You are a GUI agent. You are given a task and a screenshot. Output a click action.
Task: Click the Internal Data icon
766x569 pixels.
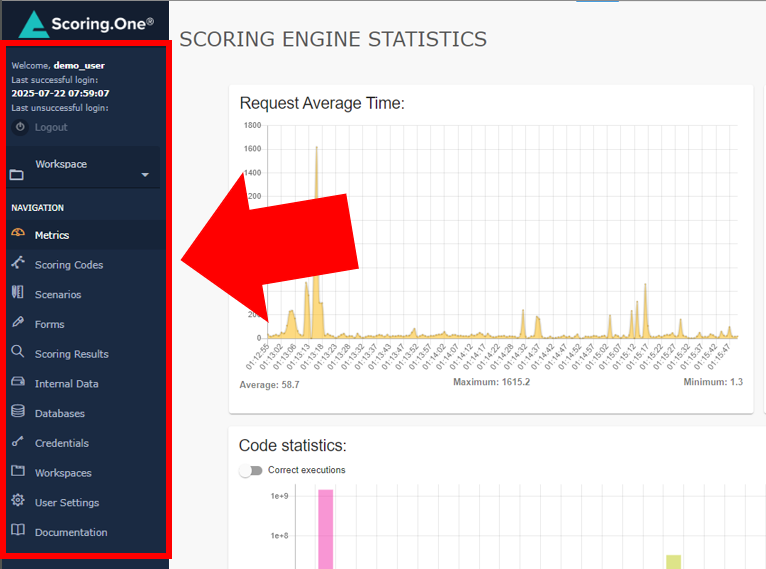click(x=17, y=382)
